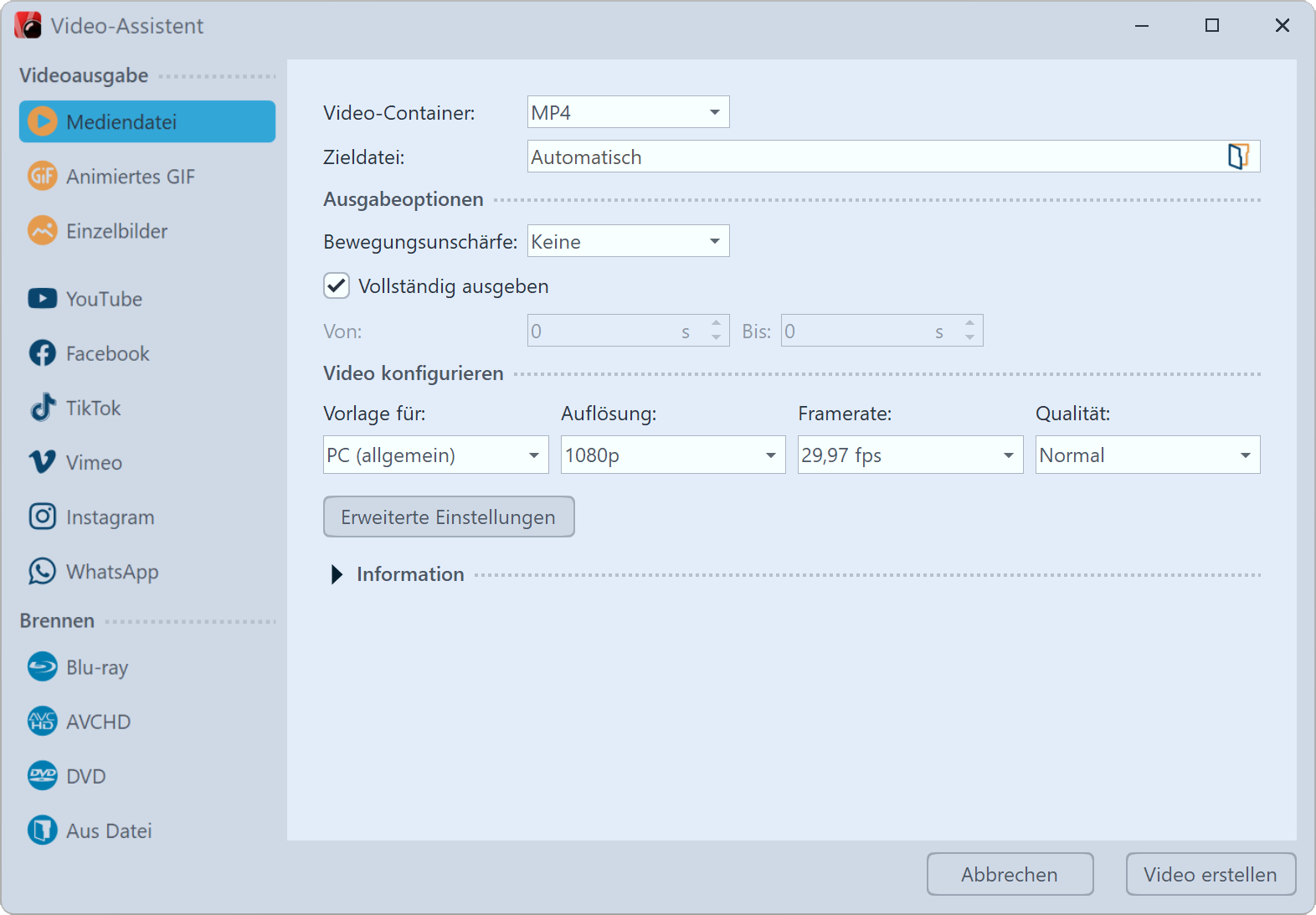Choose the TikTok export icon
1316x915 pixels.
(42, 408)
